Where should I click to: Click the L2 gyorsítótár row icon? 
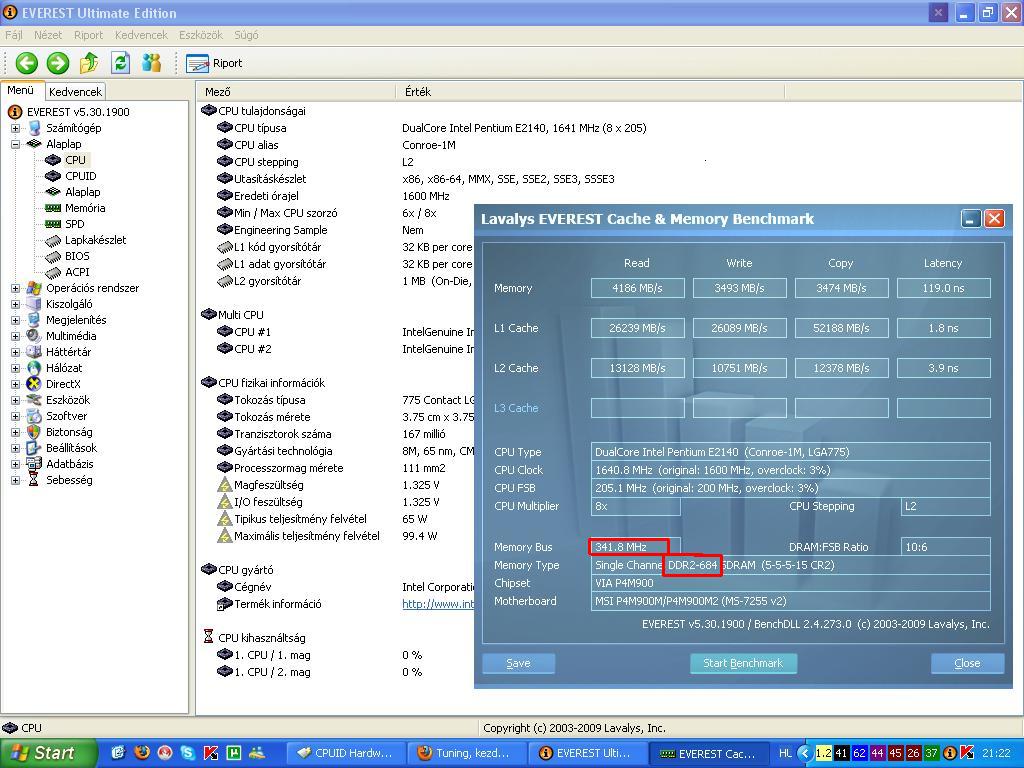pyautogui.click(x=225, y=281)
